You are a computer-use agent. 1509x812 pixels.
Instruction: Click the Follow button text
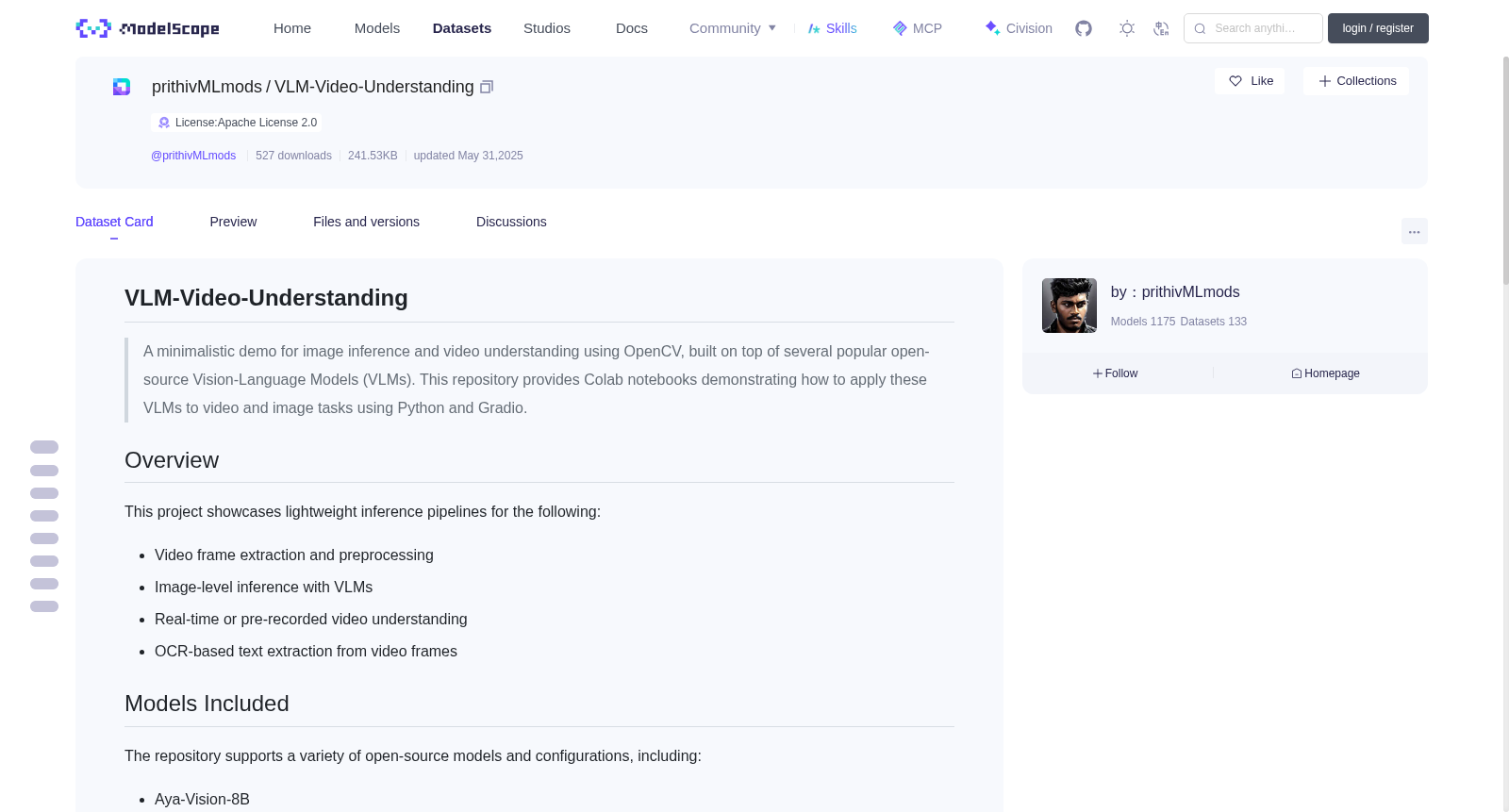pyautogui.click(x=1121, y=373)
